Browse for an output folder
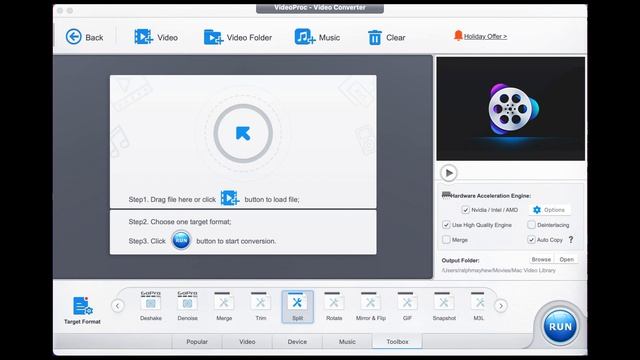 (x=541, y=260)
